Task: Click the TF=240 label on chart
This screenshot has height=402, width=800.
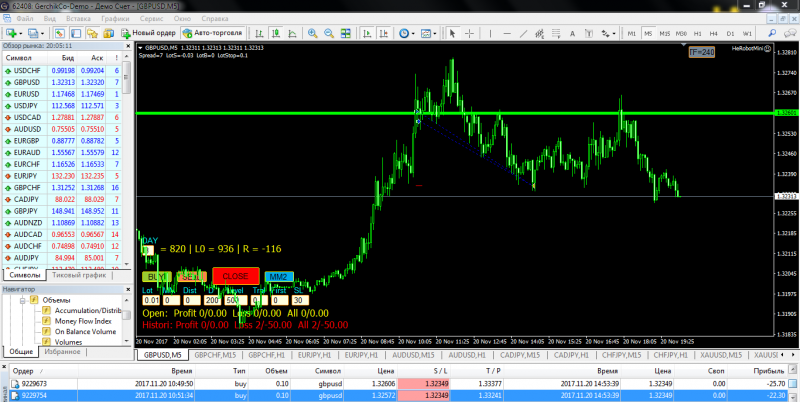Action: 702,52
